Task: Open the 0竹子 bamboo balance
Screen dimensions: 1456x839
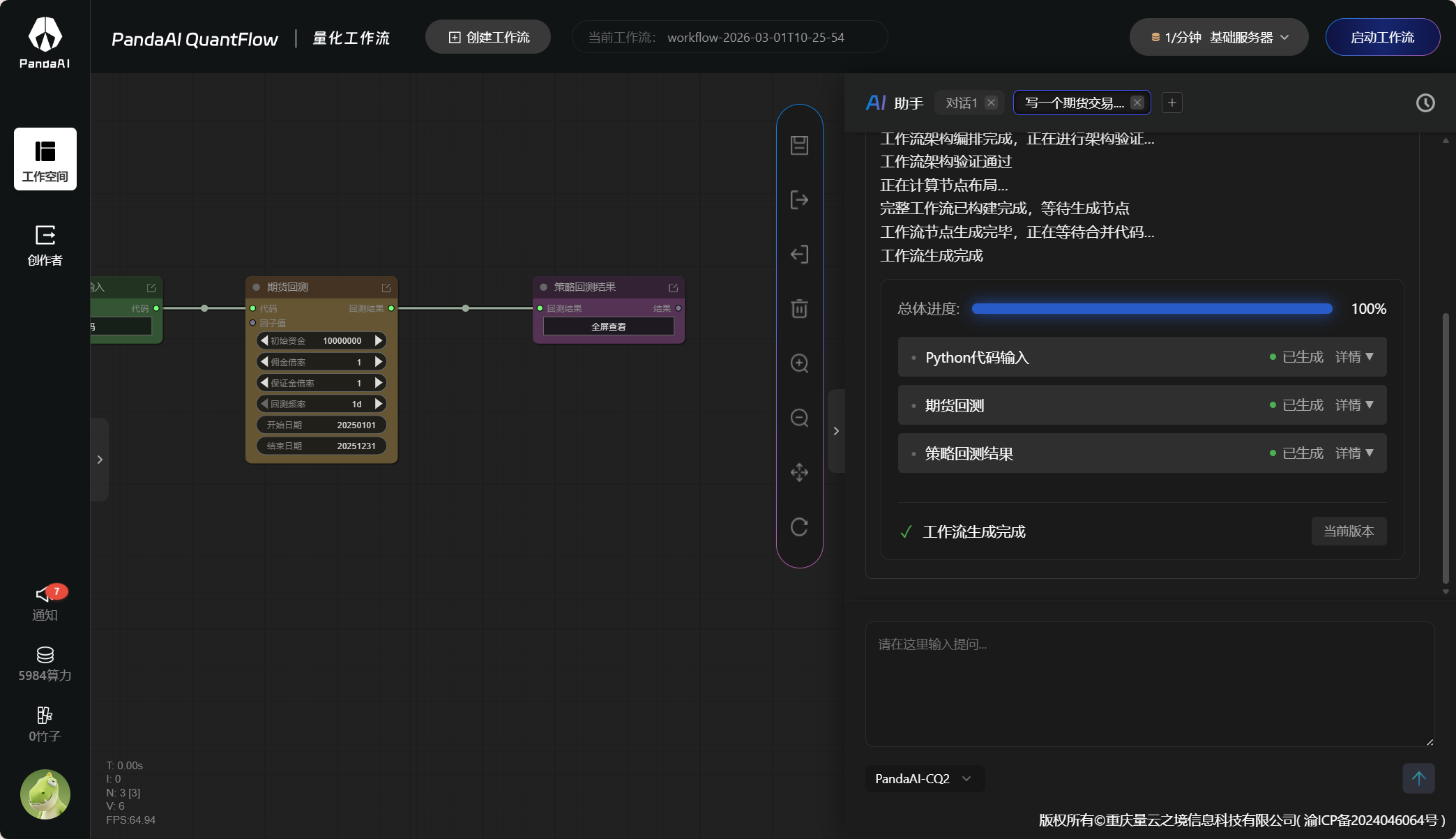Action: 45,725
